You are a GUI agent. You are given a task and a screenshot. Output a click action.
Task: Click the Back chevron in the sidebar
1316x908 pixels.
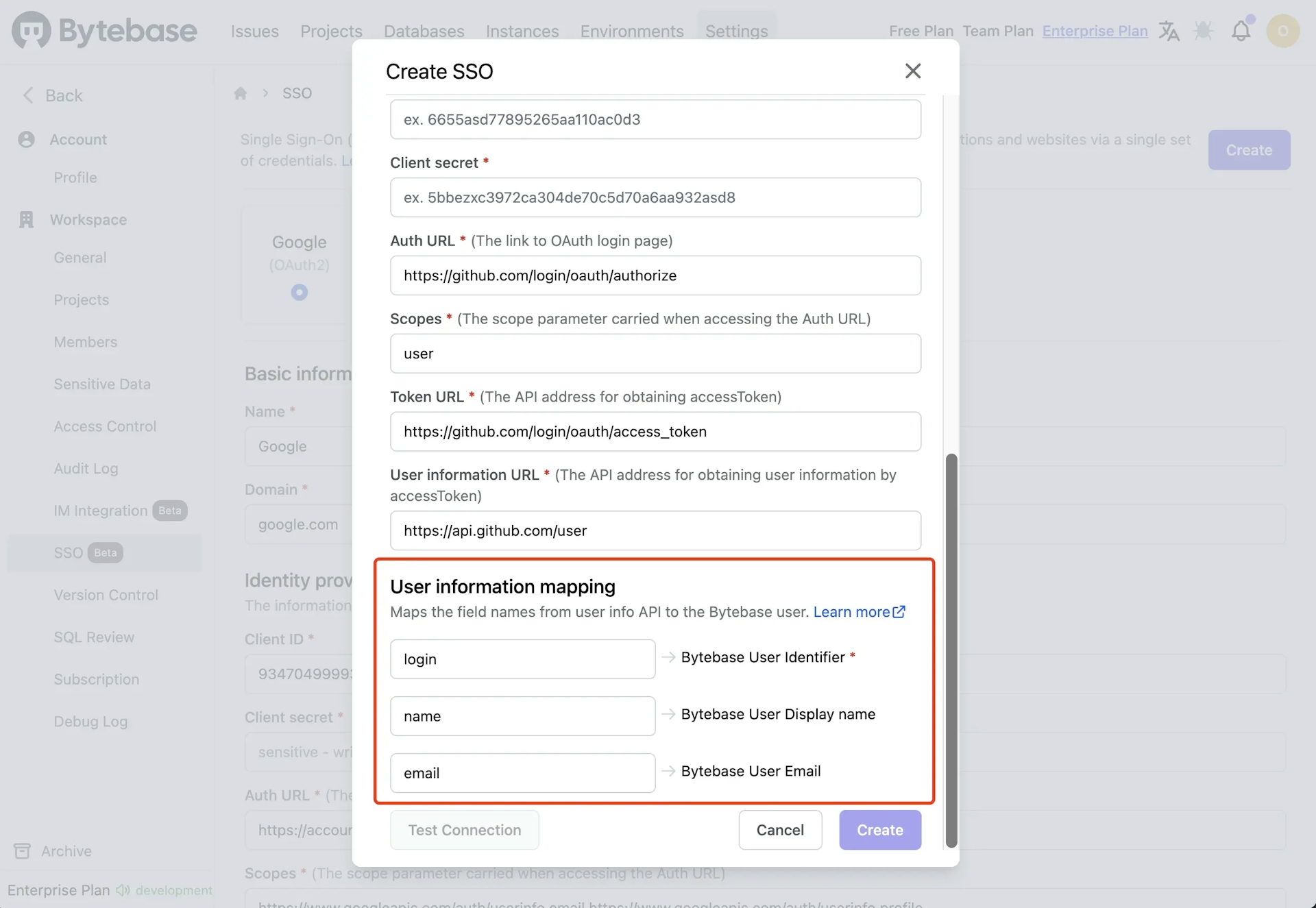click(x=28, y=95)
